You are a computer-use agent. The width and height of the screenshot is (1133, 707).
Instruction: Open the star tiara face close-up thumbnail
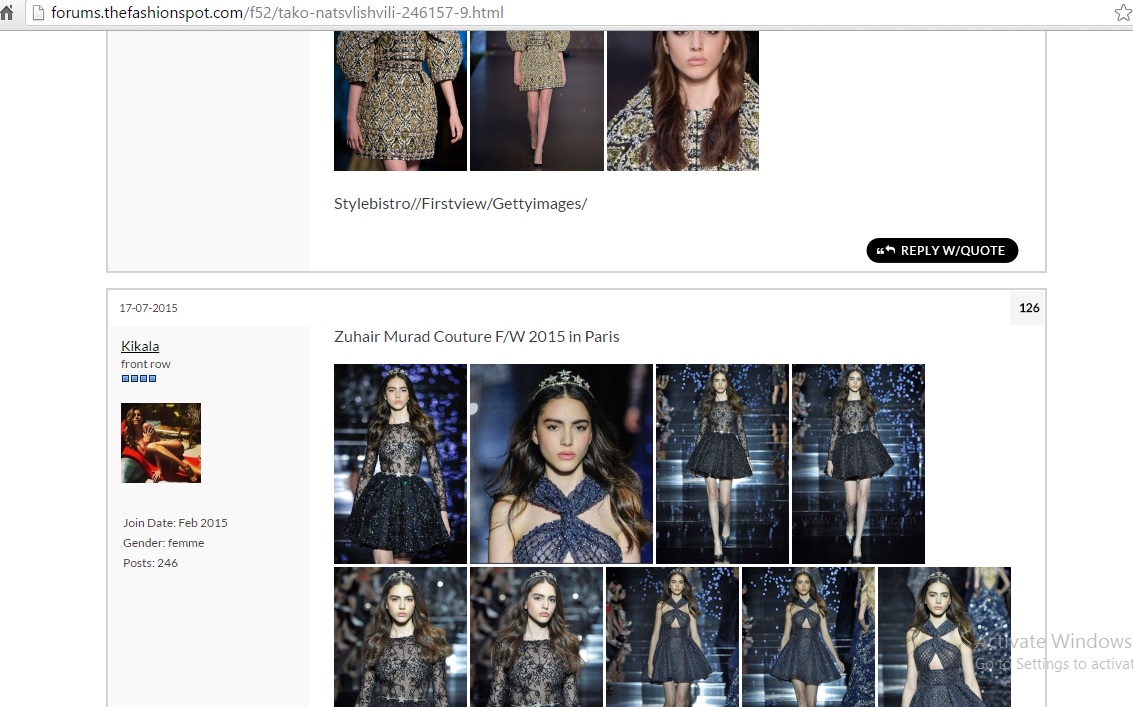click(561, 463)
